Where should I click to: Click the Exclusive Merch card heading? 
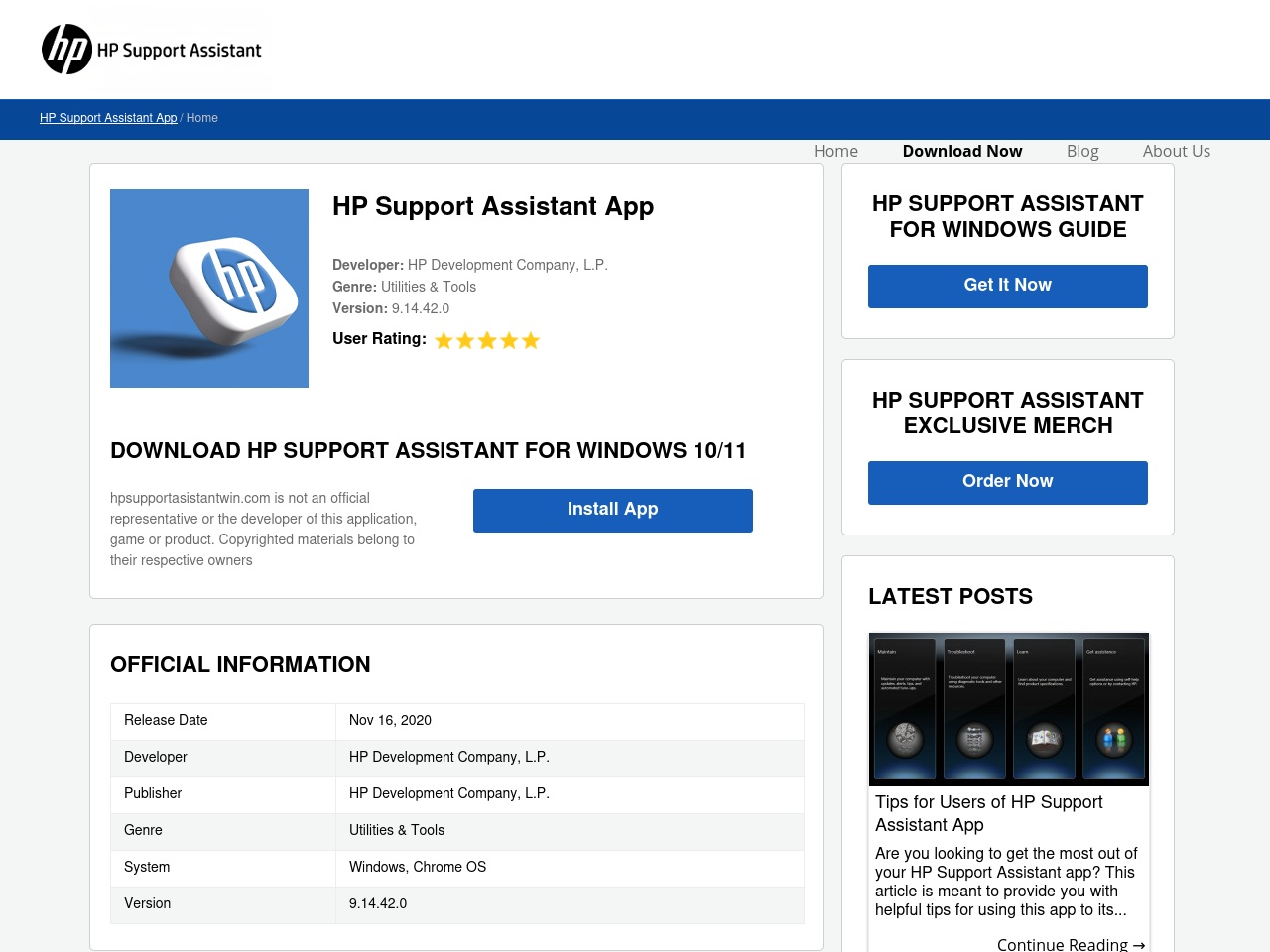[x=1008, y=413]
